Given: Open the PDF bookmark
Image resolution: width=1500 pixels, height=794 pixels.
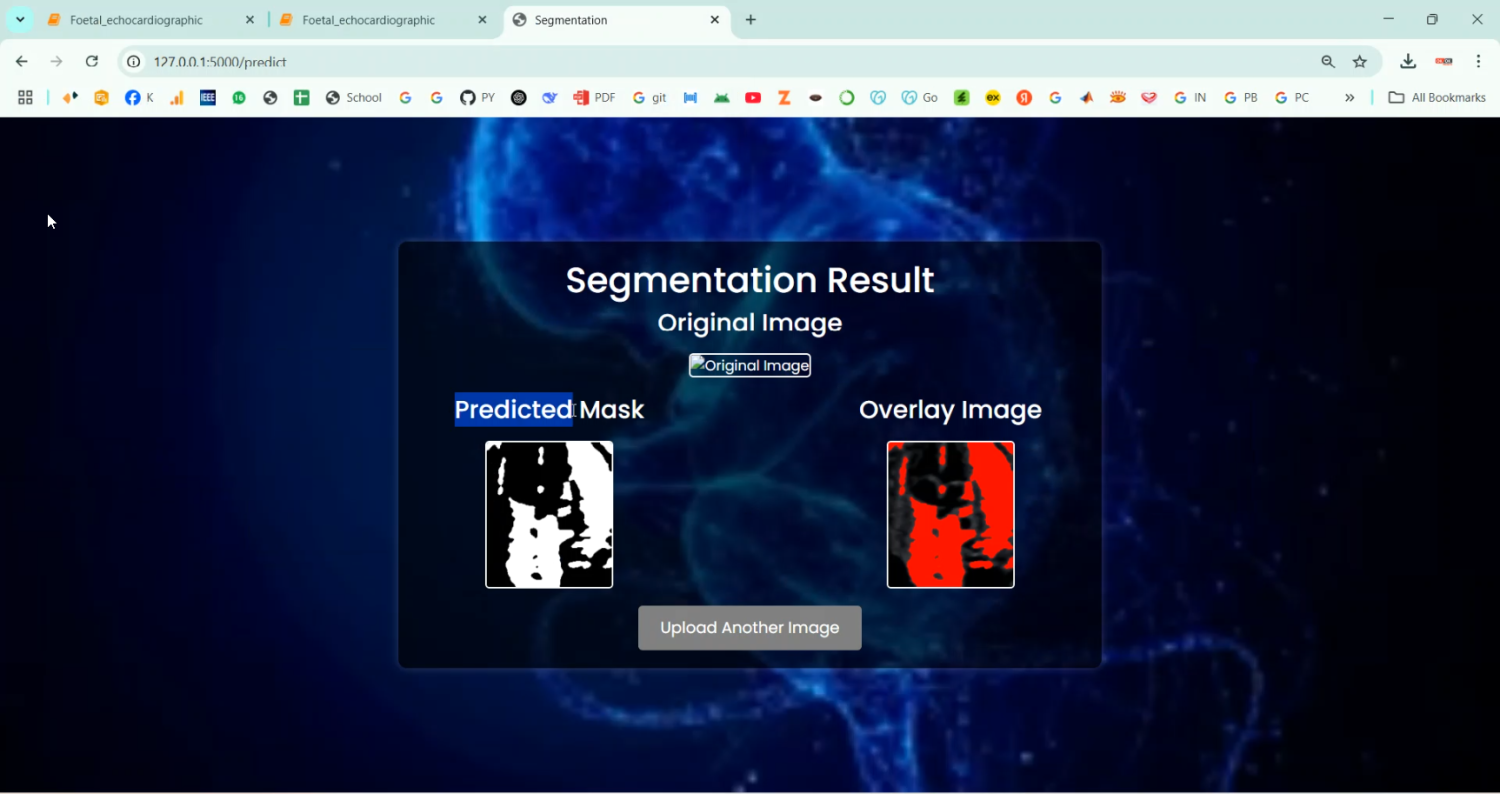Looking at the screenshot, I should (594, 97).
